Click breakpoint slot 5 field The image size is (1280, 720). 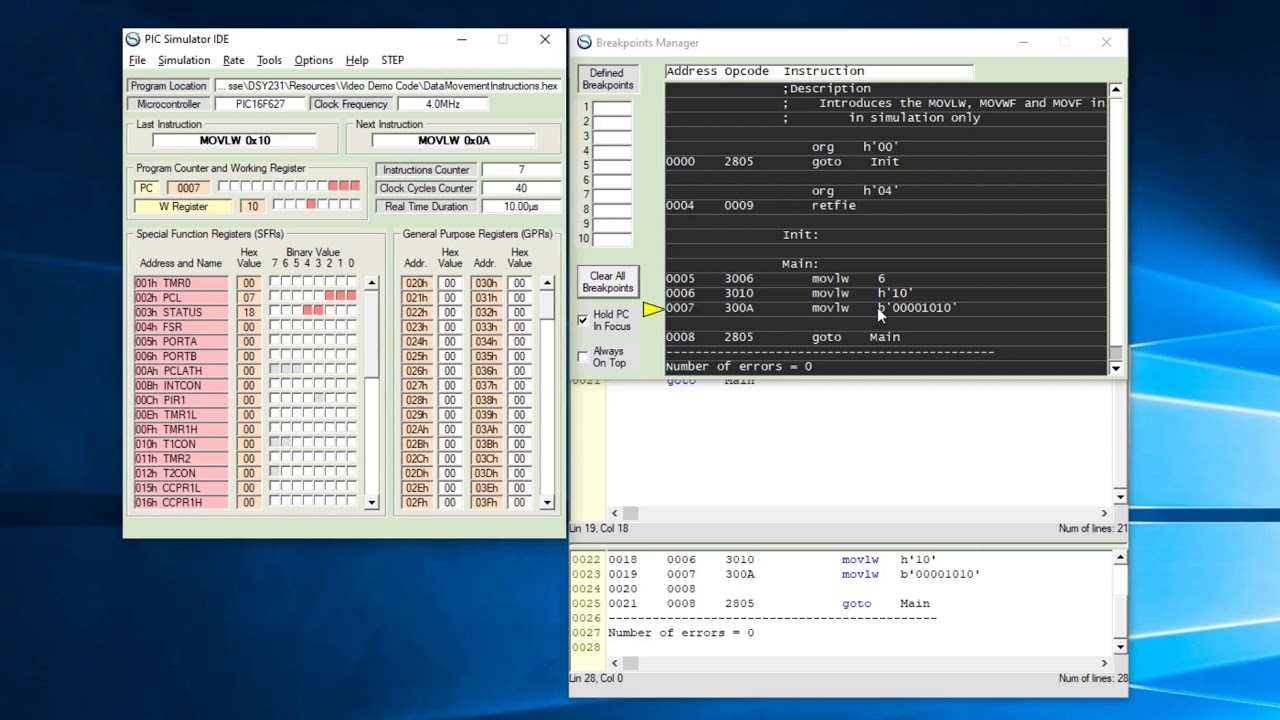tap(612, 165)
